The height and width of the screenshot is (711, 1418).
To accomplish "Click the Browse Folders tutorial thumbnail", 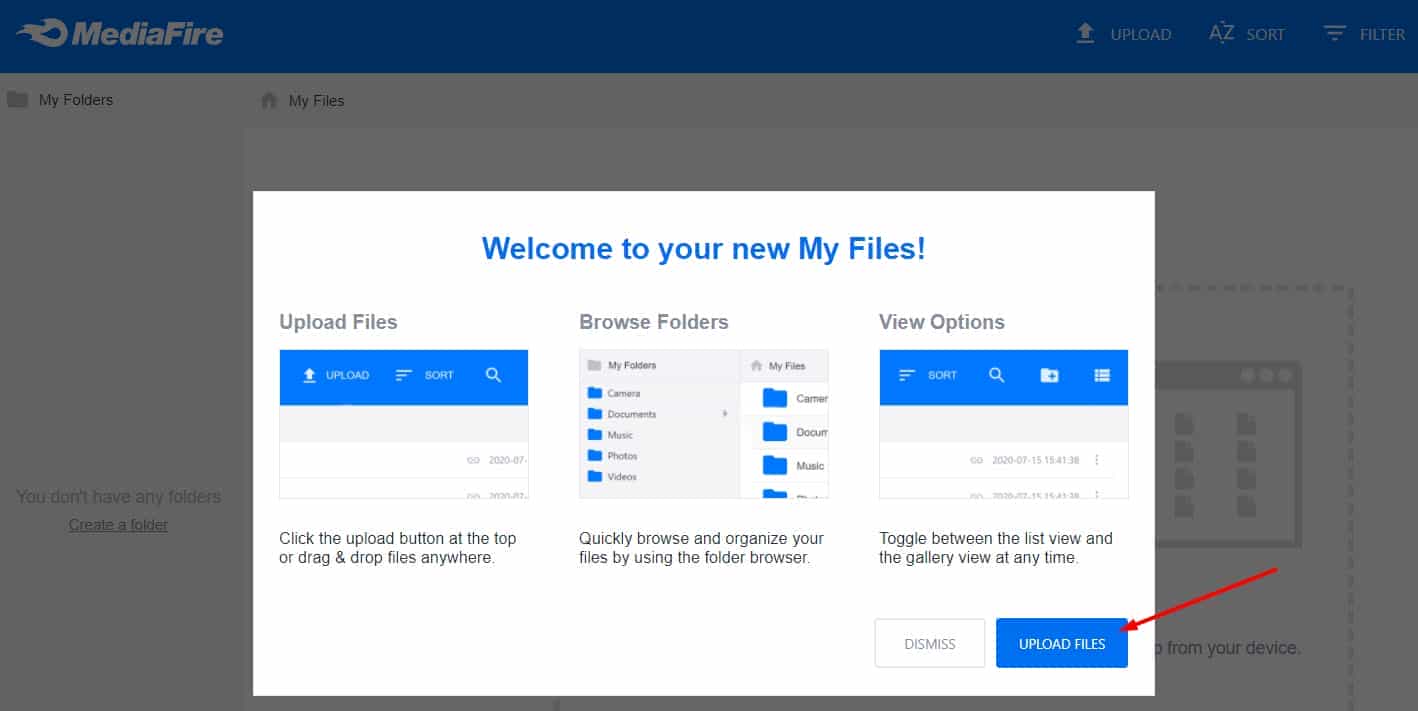I will (x=704, y=424).
